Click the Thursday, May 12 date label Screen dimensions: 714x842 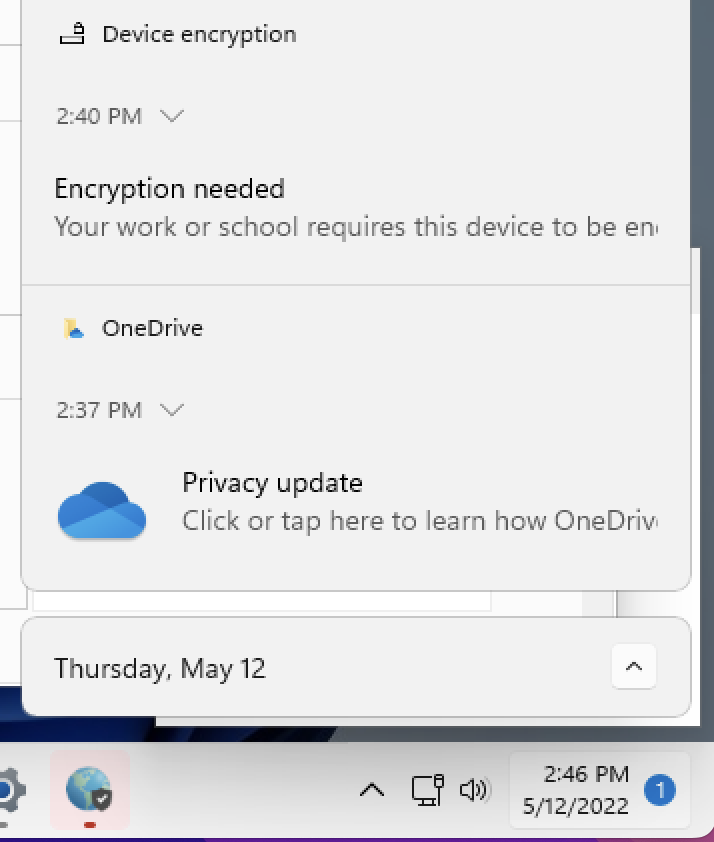coord(160,669)
